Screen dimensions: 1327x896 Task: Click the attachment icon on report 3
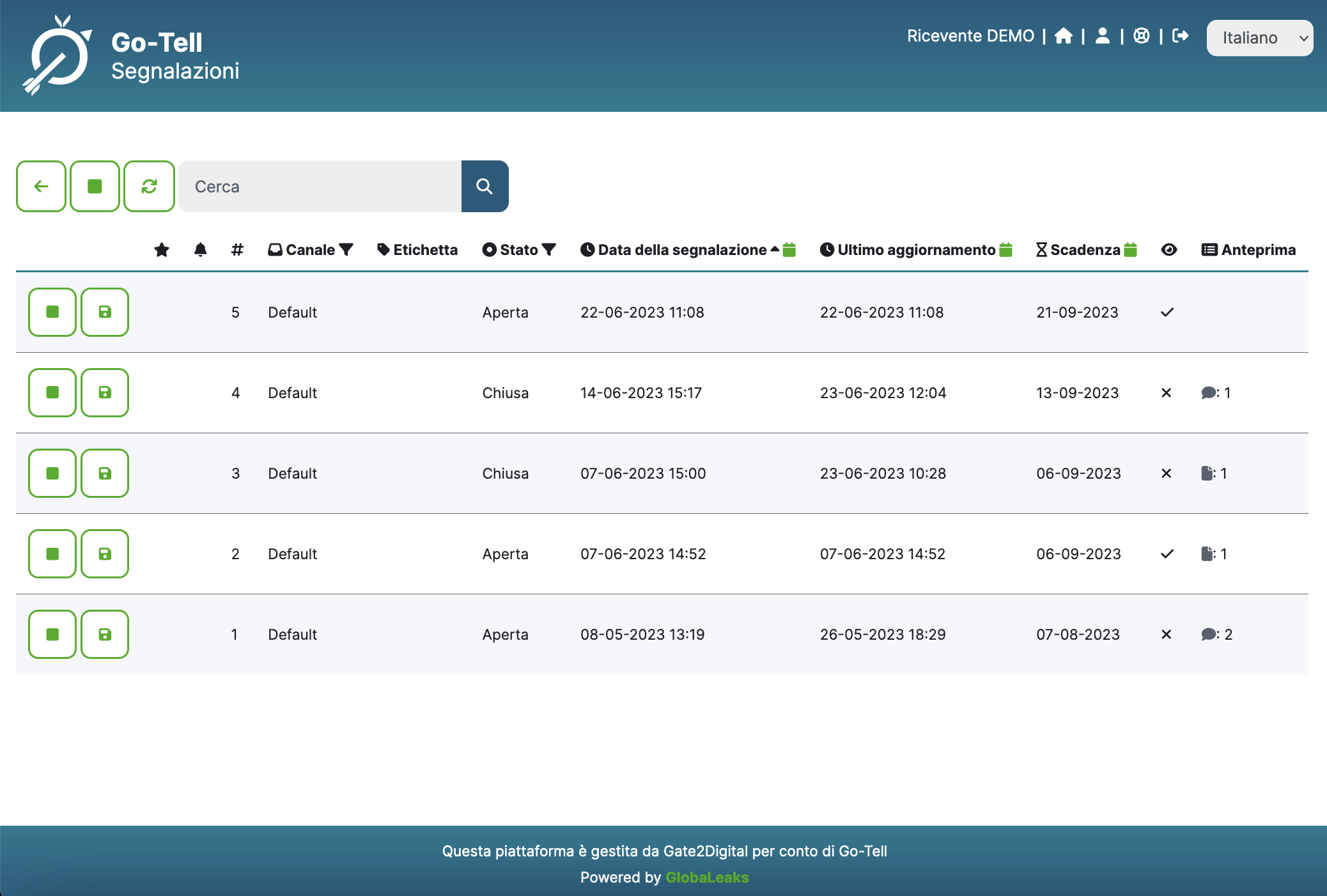[x=1207, y=474]
